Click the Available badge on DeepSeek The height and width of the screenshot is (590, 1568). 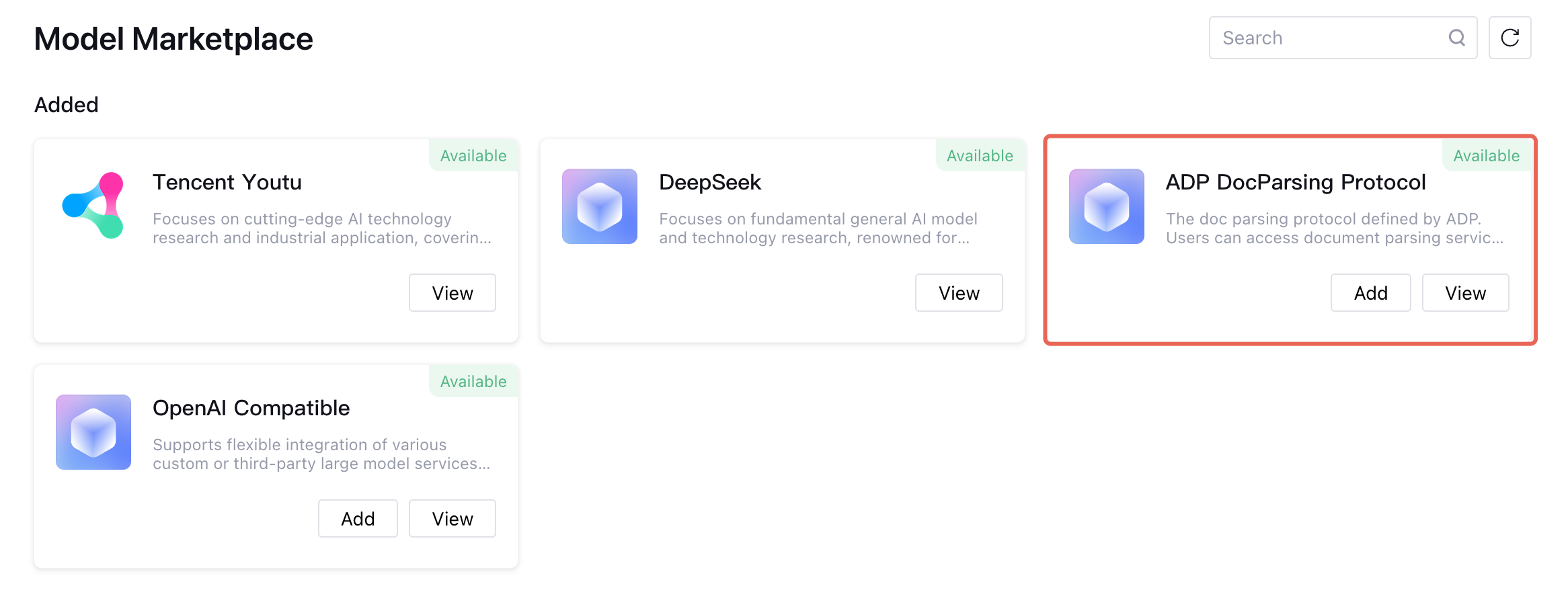(980, 155)
